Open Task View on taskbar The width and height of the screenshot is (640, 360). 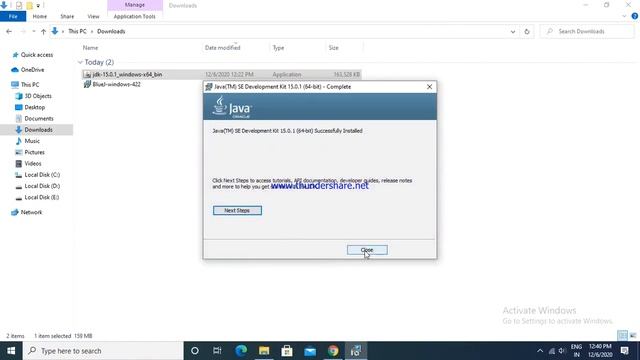[x=217, y=351]
